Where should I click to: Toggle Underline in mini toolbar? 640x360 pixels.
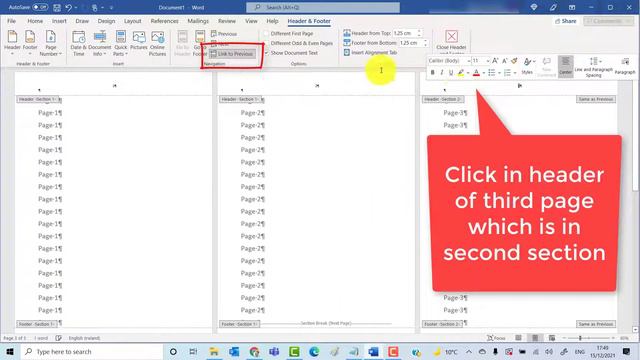[451, 73]
